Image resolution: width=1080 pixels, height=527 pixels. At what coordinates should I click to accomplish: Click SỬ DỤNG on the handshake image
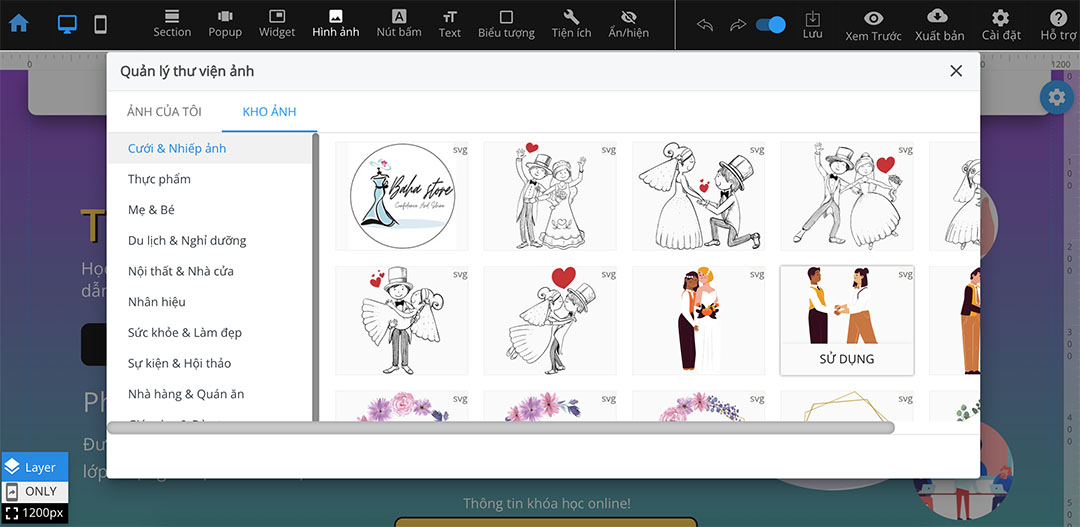pos(846,359)
